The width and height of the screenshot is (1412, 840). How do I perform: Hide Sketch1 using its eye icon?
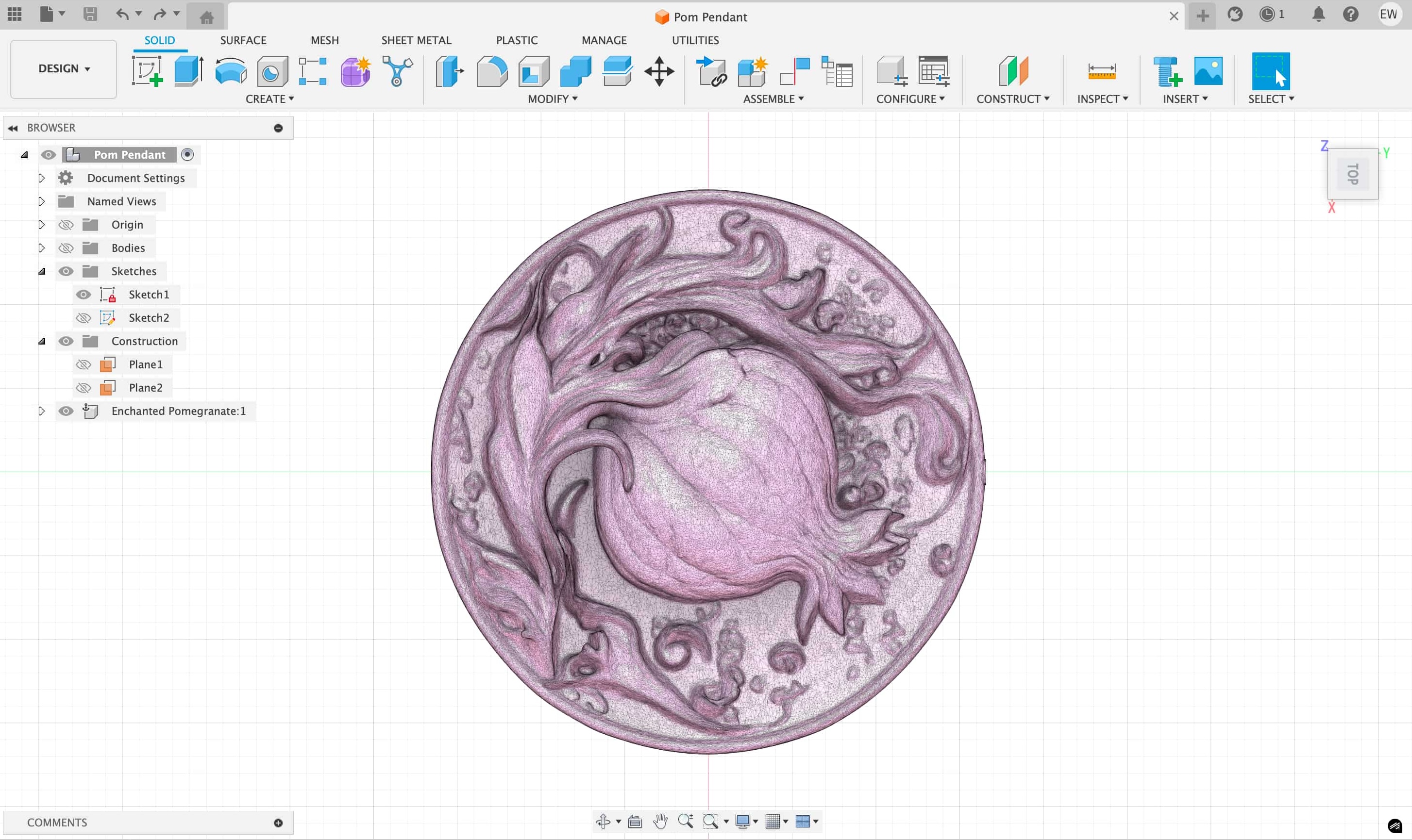[83, 295]
